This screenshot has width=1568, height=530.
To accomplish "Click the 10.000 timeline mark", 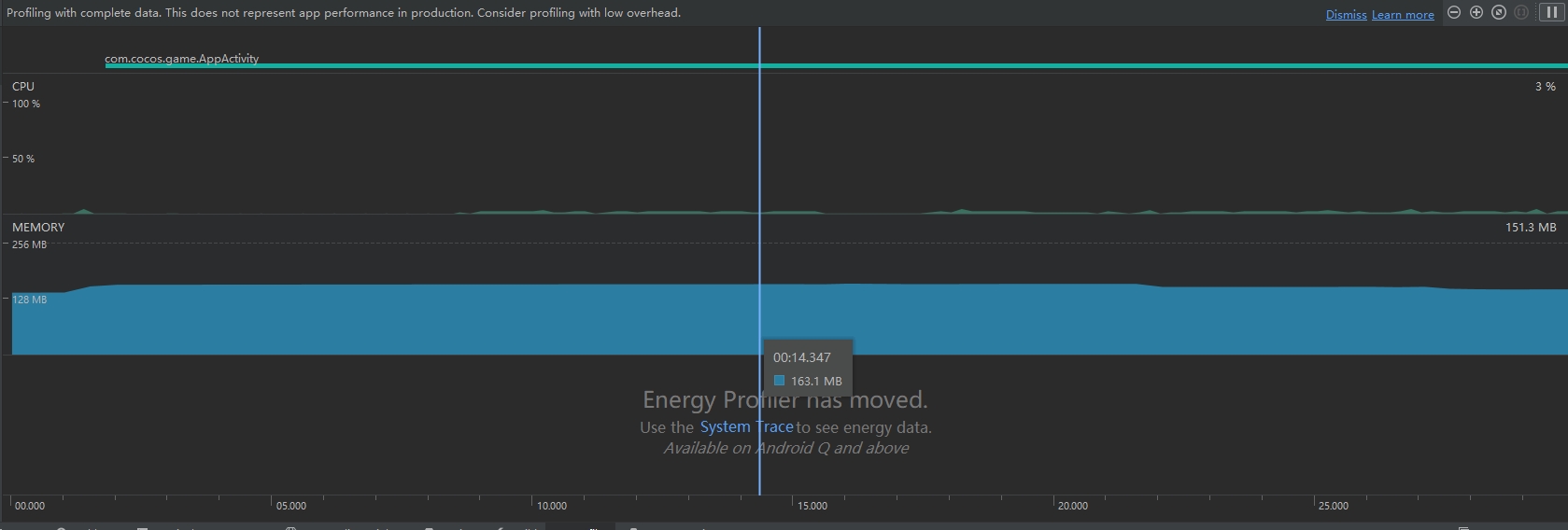I will (551, 506).
